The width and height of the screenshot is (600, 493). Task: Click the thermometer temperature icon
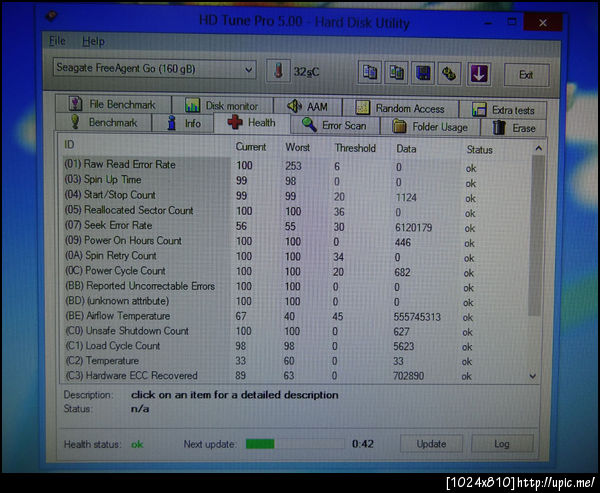coord(278,71)
